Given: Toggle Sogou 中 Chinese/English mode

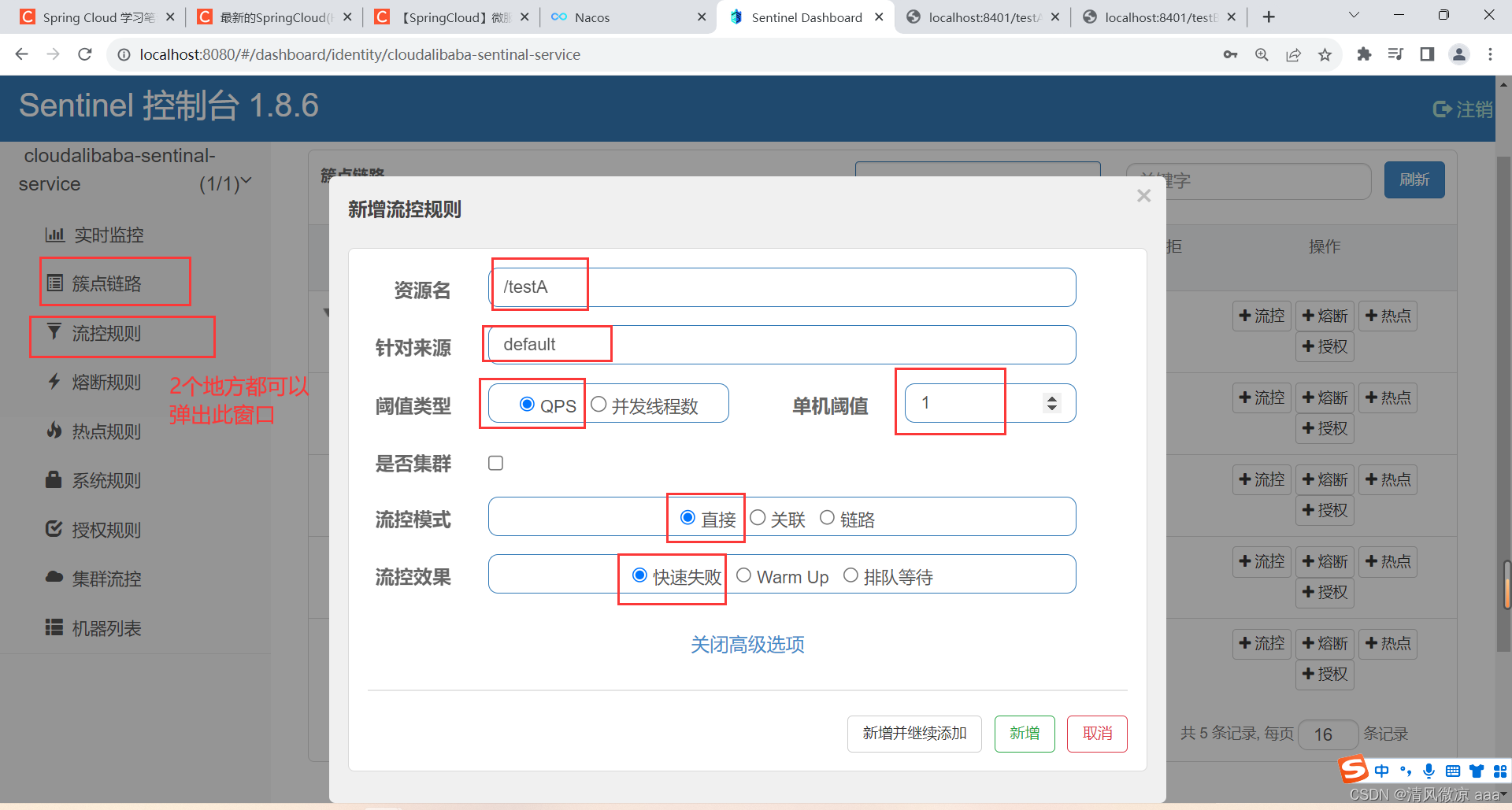Looking at the screenshot, I should pyautogui.click(x=1381, y=771).
